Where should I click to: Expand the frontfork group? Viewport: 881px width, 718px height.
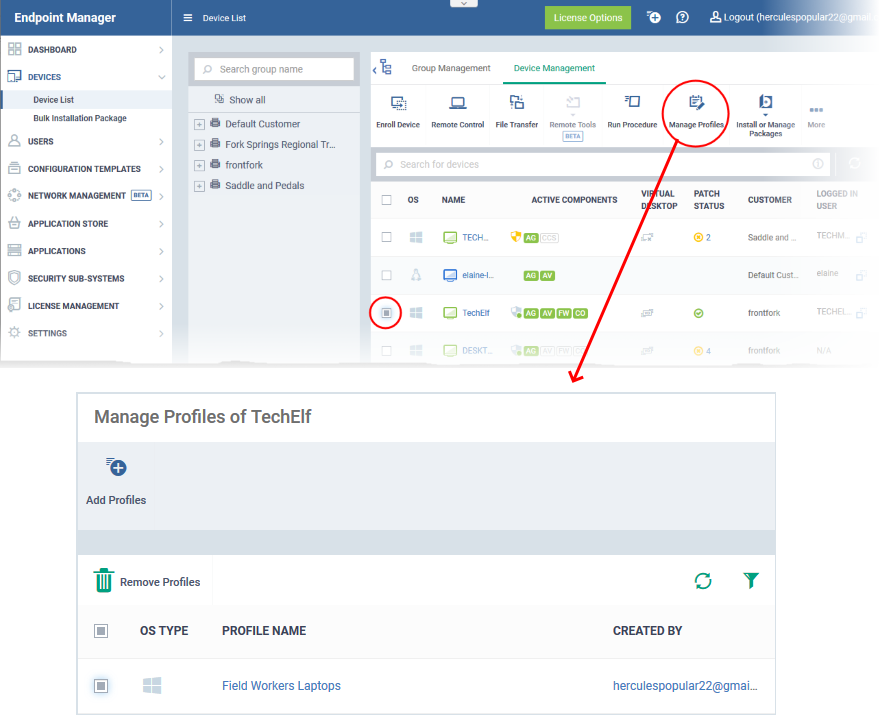pyautogui.click(x=199, y=165)
